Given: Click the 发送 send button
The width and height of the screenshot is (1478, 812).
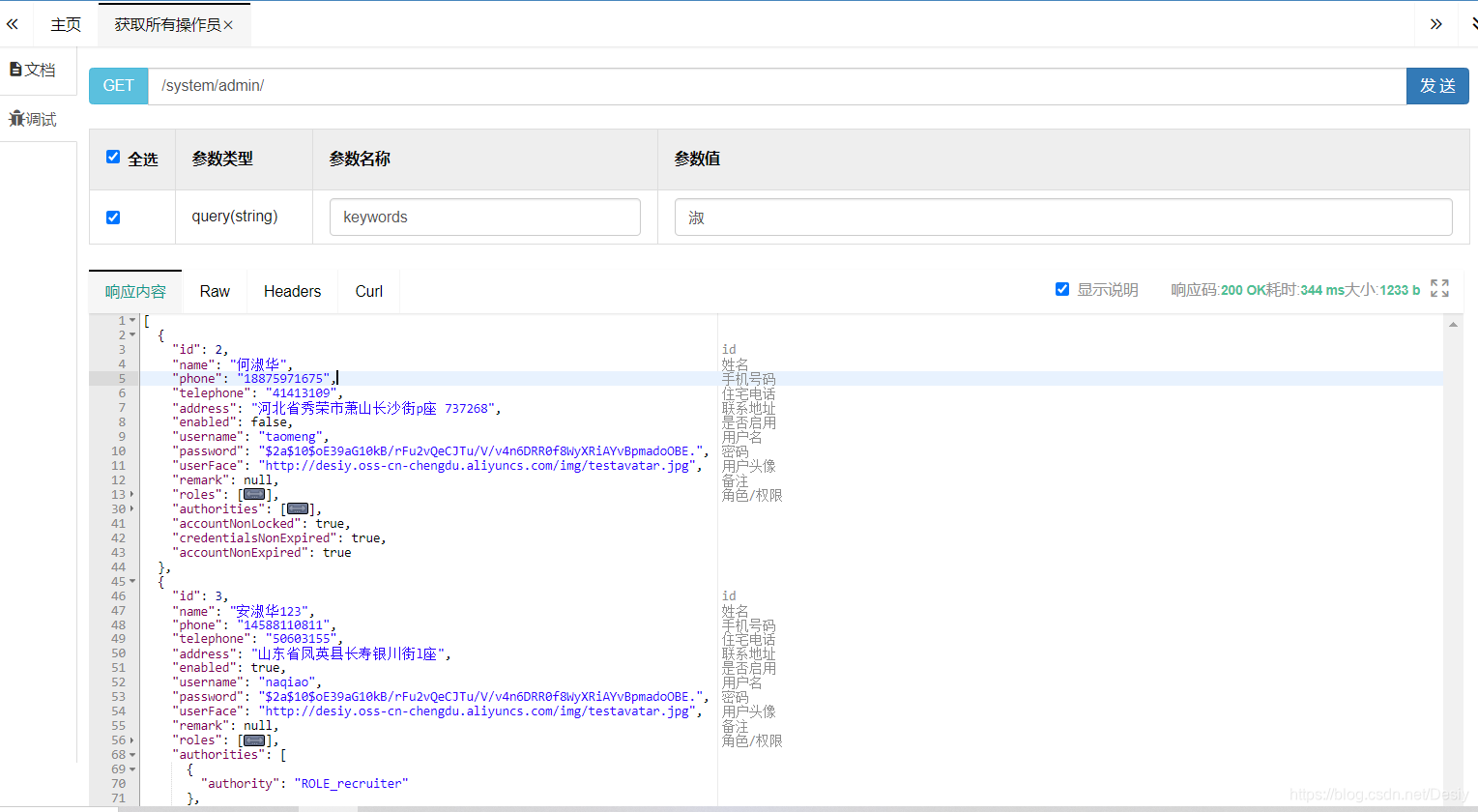Looking at the screenshot, I should point(1437,85).
